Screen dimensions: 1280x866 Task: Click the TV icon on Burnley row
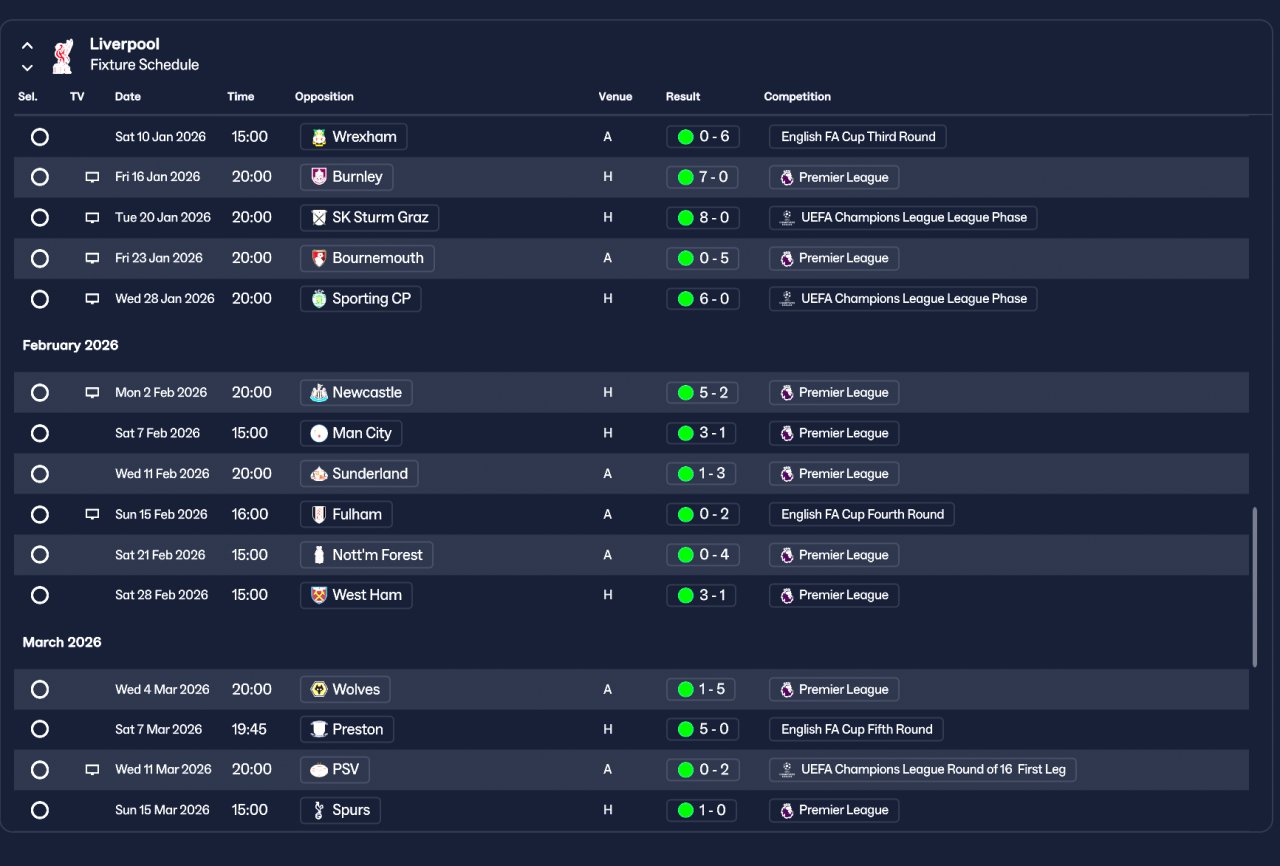(x=92, y=177)
